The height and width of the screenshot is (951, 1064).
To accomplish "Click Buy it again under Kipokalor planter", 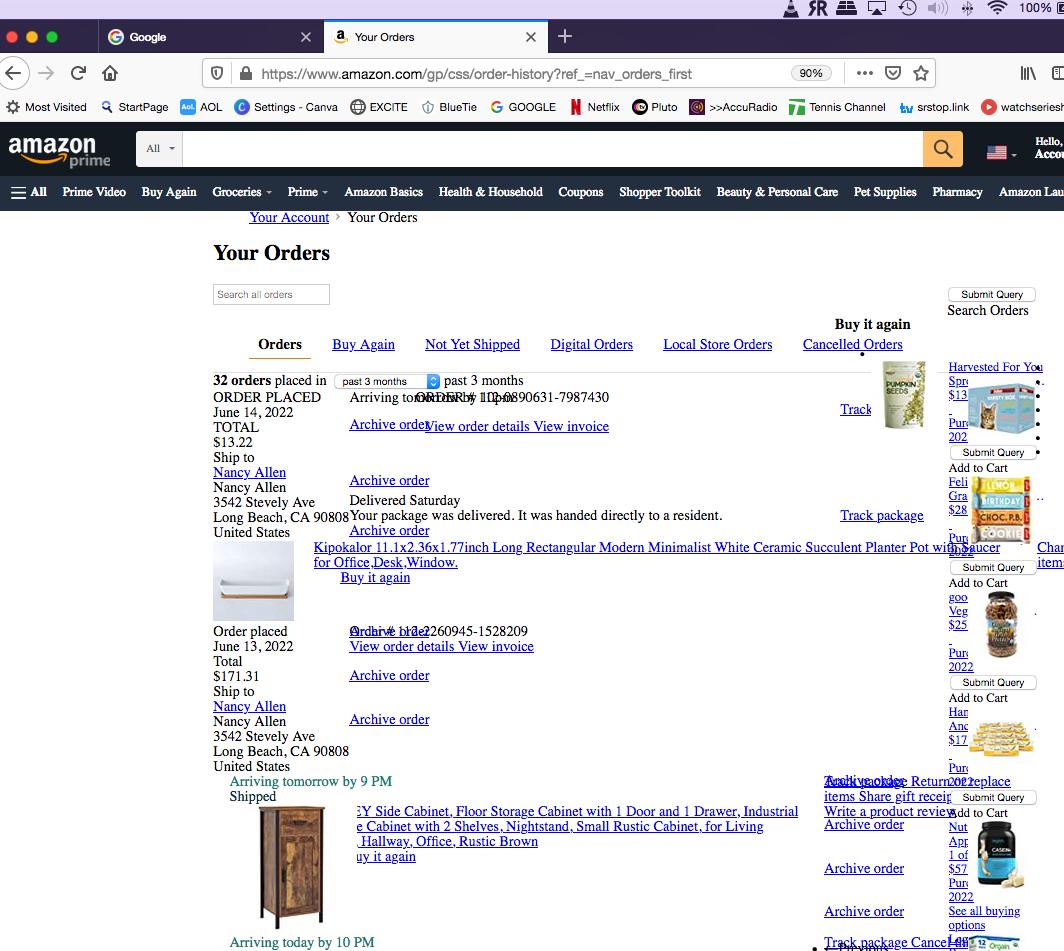I will point(375,578).
